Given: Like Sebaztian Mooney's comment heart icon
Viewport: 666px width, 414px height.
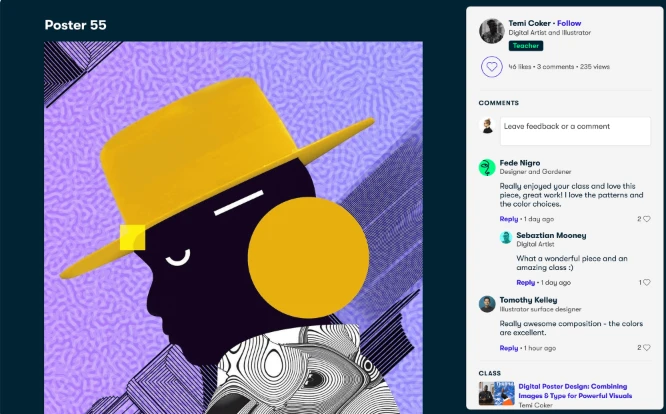Looking at the screenshot, I should [646, 282].
